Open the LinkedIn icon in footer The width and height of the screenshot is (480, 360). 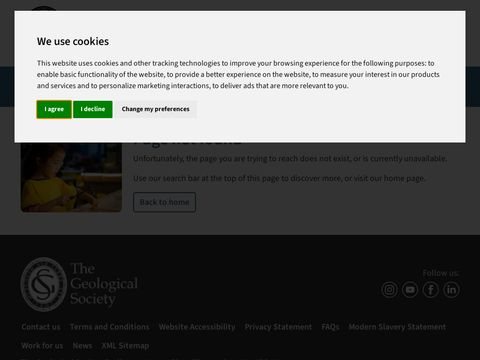point(451,290)
